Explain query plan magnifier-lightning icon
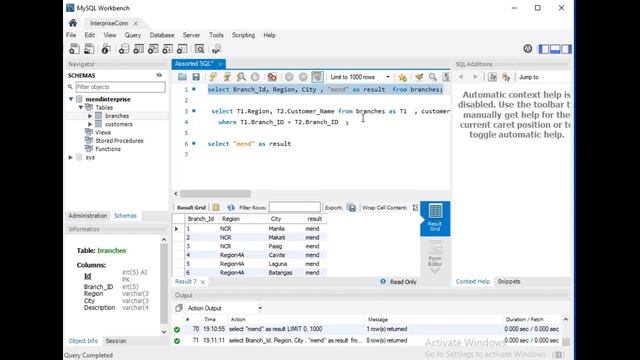Screen dimensions: 640x360 pyautogui.click(x=241, y=77)
